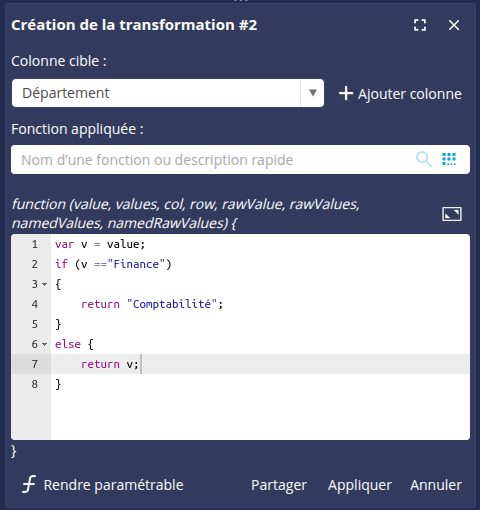The height and width of the screenshot is (510, 480).
Task: Click the function icon of Rendre paramétrable
Action: [29, 484]
